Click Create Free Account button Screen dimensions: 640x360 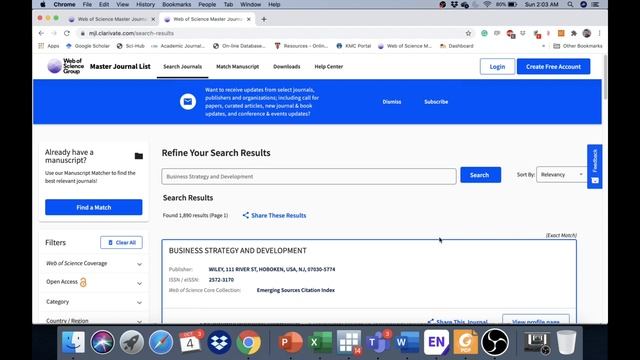click(553, 67)
